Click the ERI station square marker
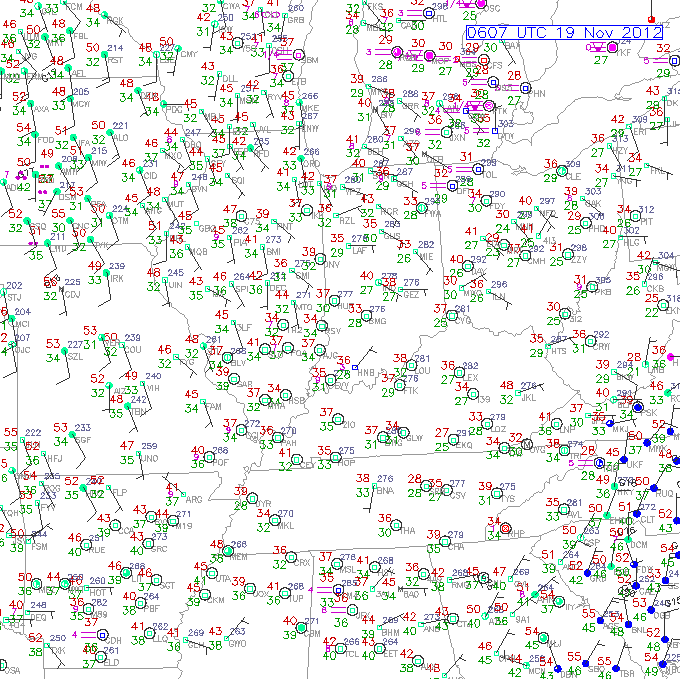Image resolution: width=680 pixels, height=680 pixels. 629,127
